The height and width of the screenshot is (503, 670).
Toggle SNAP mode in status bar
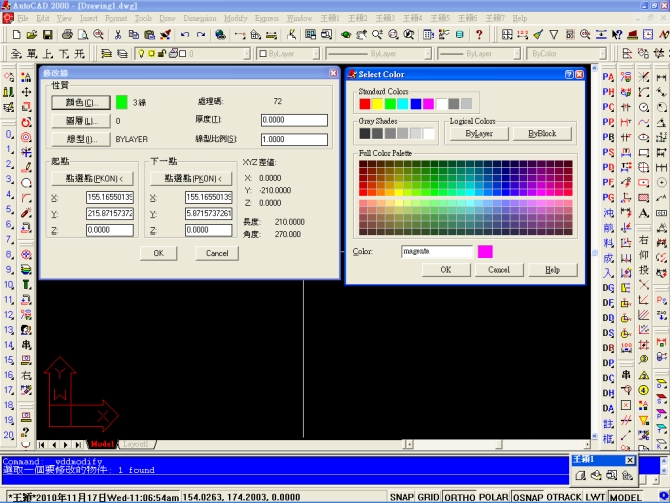click(401, 497)
